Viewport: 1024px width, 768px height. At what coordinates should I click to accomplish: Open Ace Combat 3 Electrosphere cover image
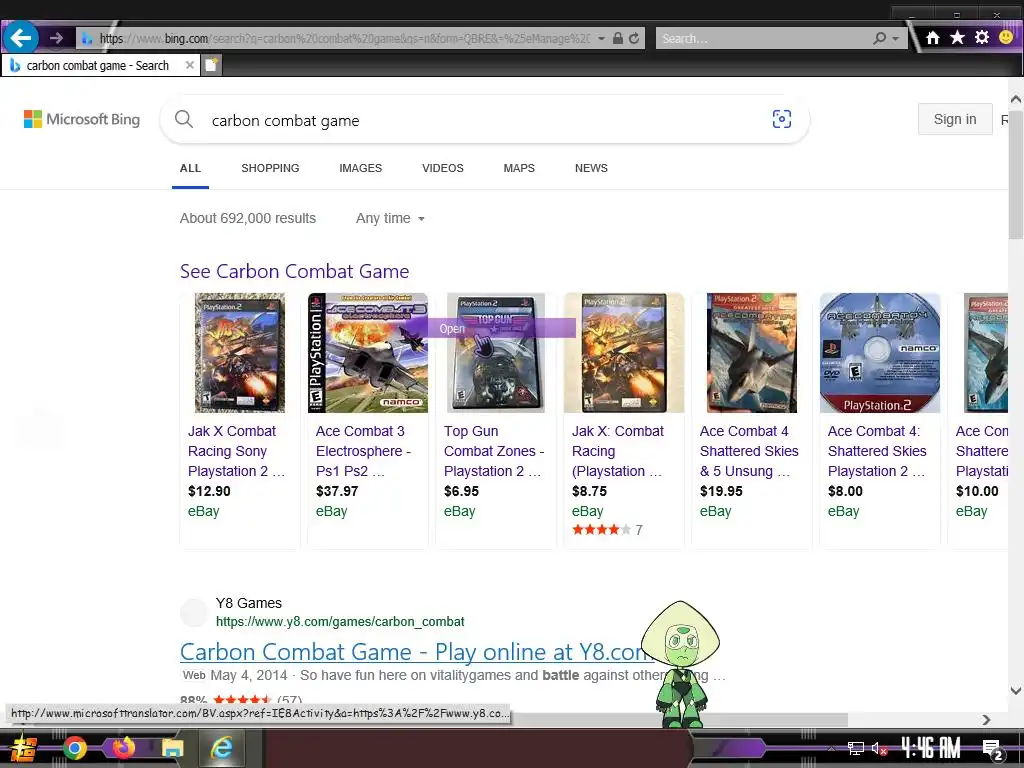click(368, 353)
